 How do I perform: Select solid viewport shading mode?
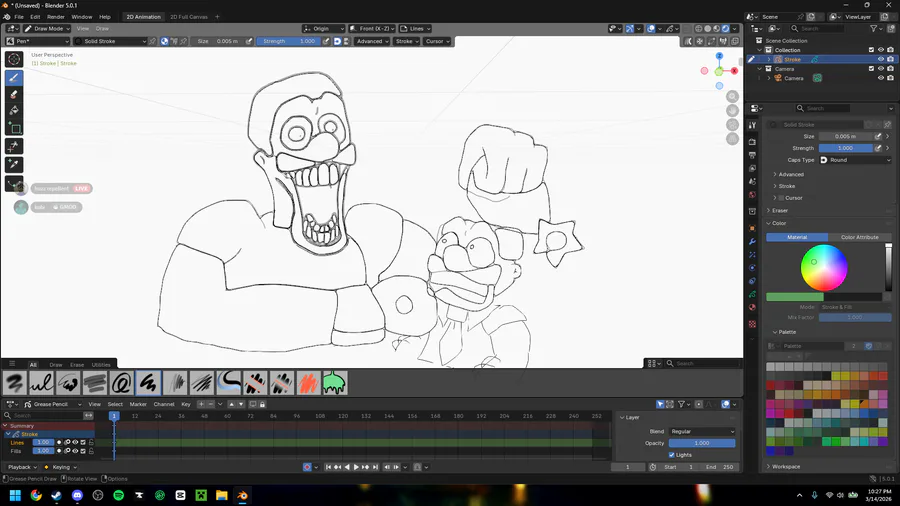(708, 28)
